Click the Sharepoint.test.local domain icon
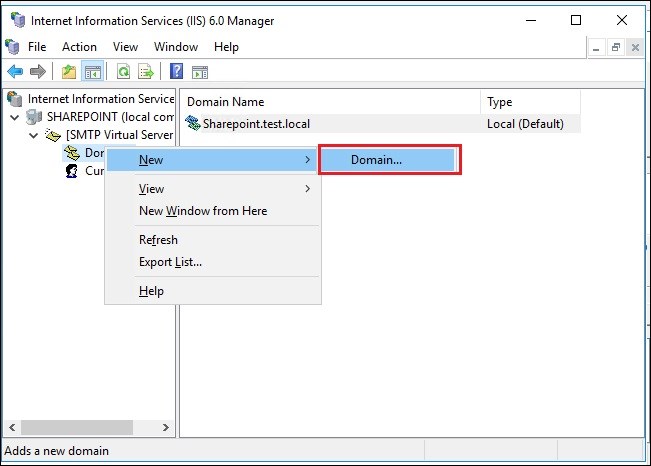This screenshot has height=466, width=651. [193, 123]
